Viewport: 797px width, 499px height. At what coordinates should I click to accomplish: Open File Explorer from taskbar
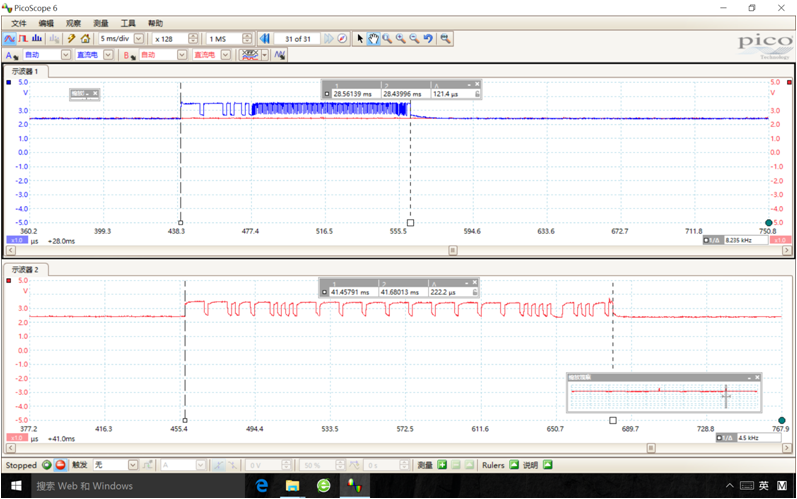click(x=292, y=486)
